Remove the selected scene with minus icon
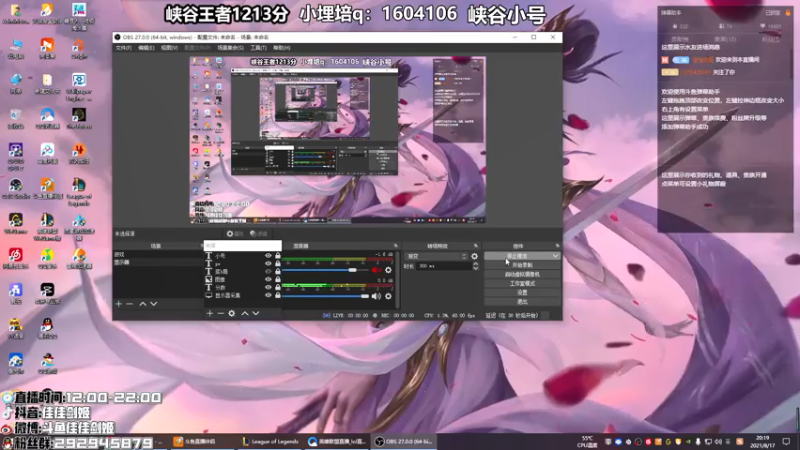The height and width of the screenshot is (450, 800). [130, 304]
